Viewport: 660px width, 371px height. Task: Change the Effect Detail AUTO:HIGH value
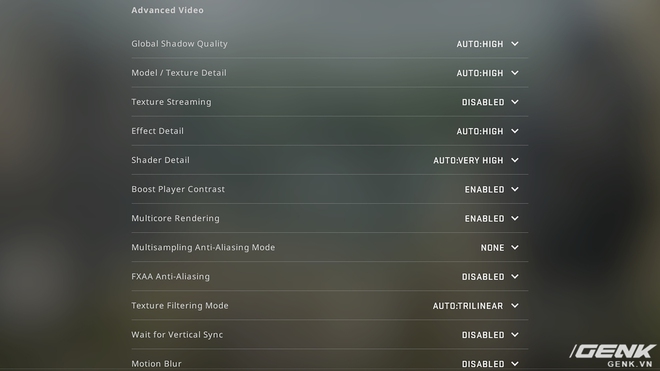point(480,131)
